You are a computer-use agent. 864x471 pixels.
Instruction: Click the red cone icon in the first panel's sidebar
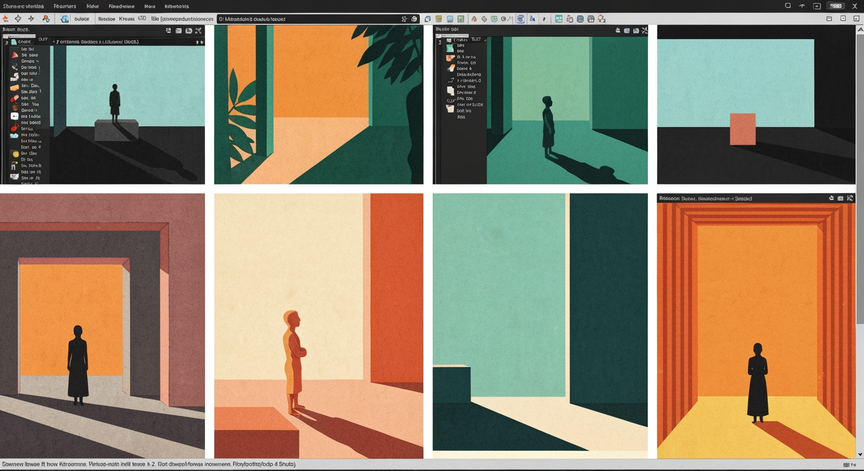coord(15,55)
